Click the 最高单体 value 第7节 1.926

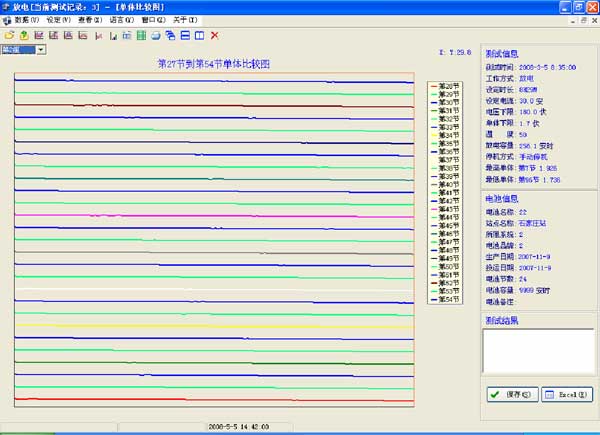click(x=538, y=168)
